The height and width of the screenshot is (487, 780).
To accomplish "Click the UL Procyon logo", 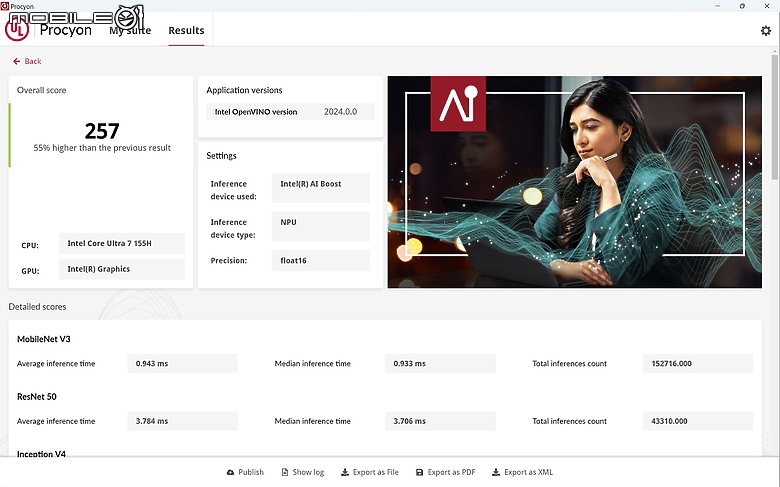I will tap(17, 29).
